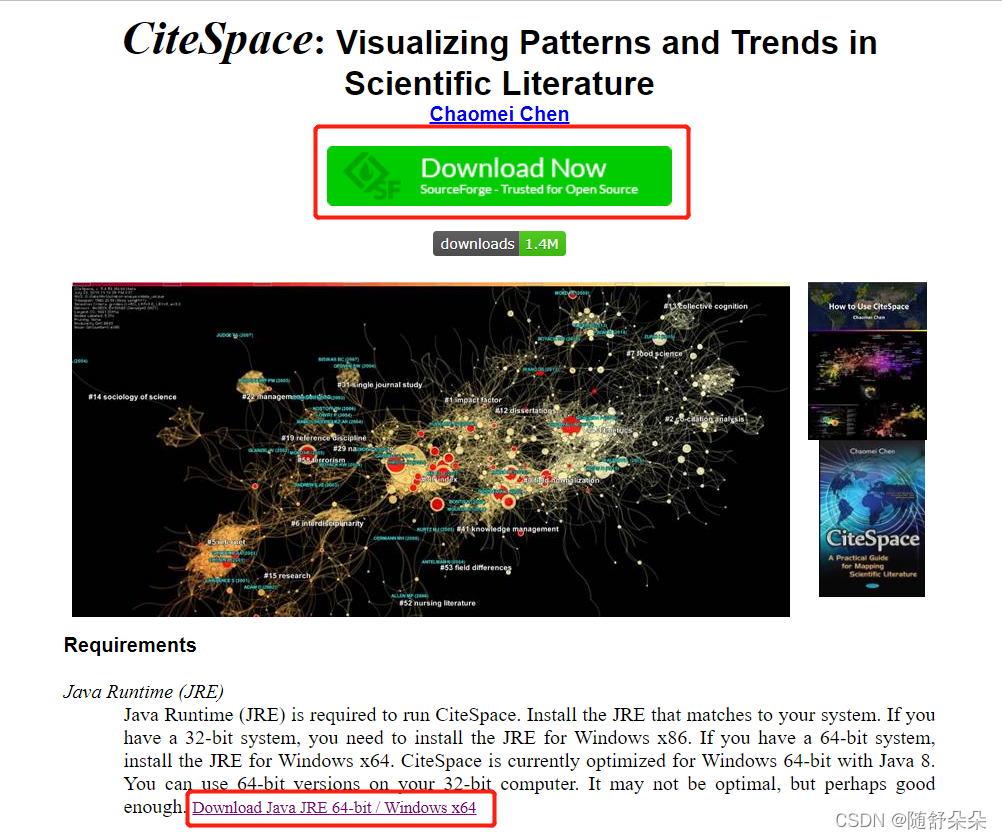Click the '#19 reference discipline' cluster label

tap(324, 438)
